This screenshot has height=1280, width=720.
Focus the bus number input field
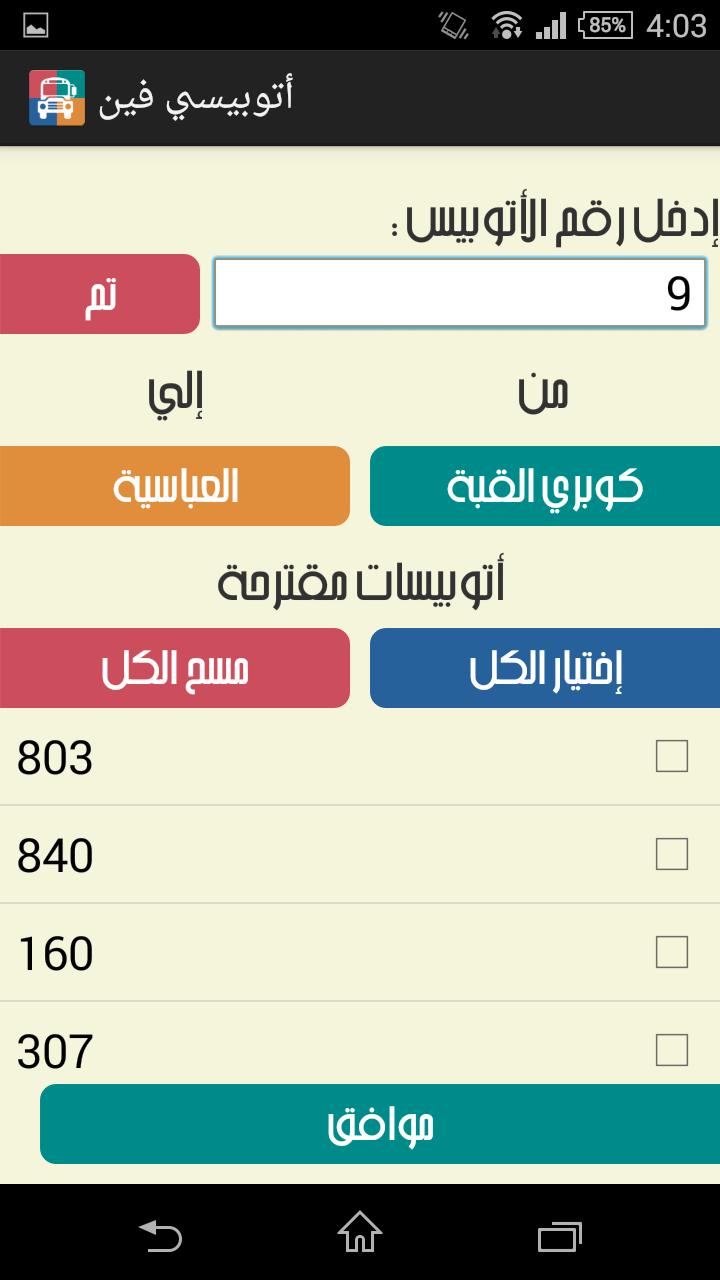click(x=460, y=294)
